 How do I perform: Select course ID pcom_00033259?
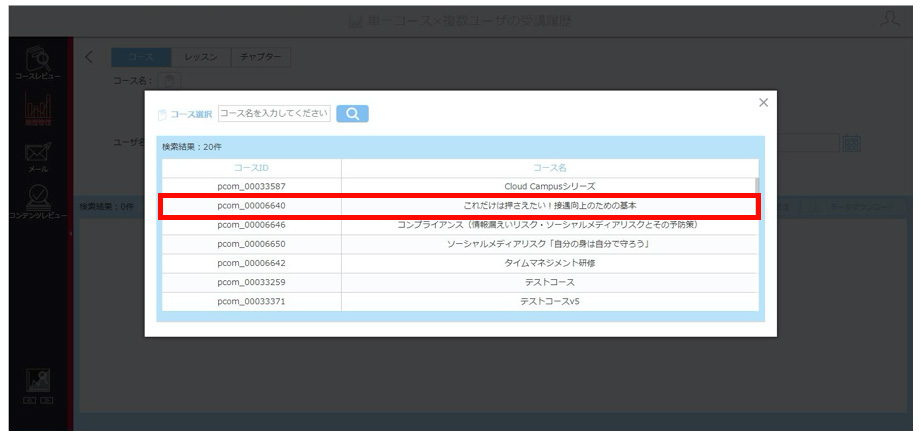[251, 282]
